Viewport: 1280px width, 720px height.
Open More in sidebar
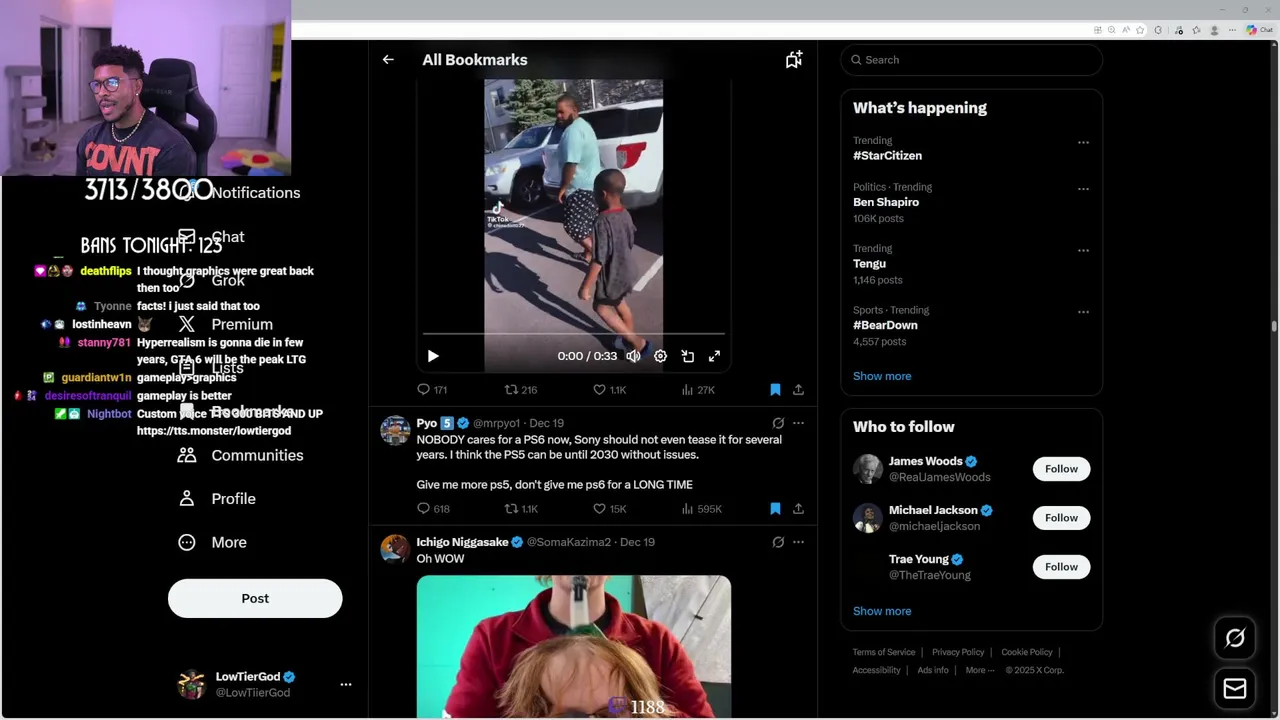point(212,542)
